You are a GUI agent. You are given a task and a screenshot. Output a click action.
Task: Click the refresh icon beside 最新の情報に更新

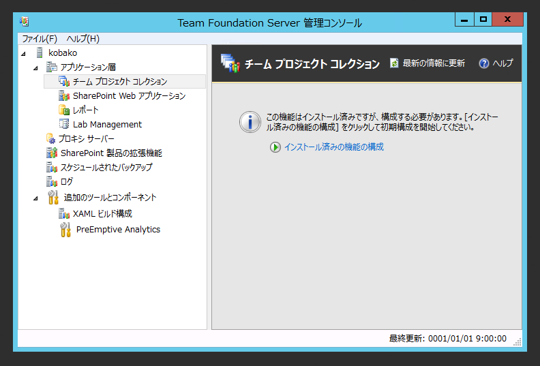(x=394, y=63)
